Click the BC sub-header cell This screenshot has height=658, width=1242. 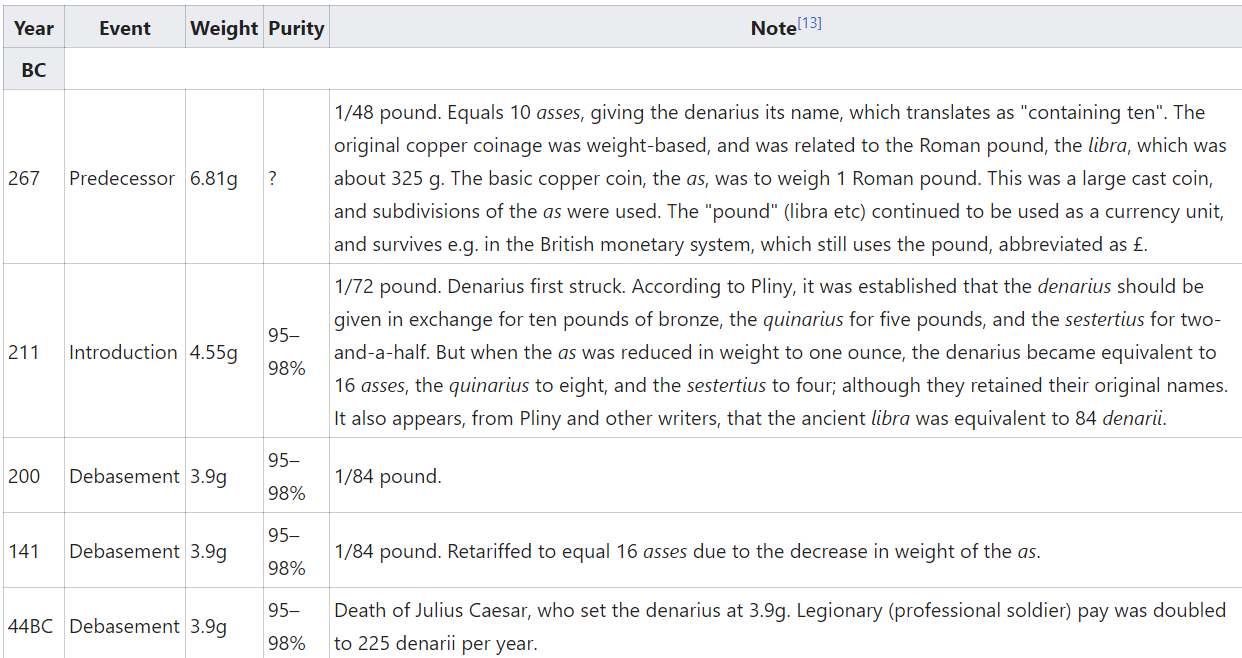tap(33, 70)
